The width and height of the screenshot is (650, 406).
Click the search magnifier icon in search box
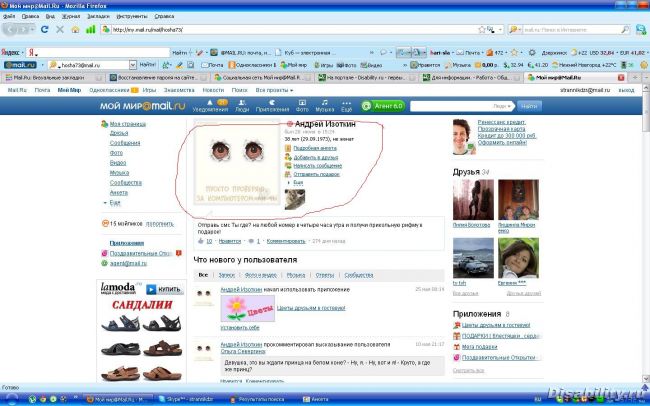pyautogui.click(x=625, y=29)
